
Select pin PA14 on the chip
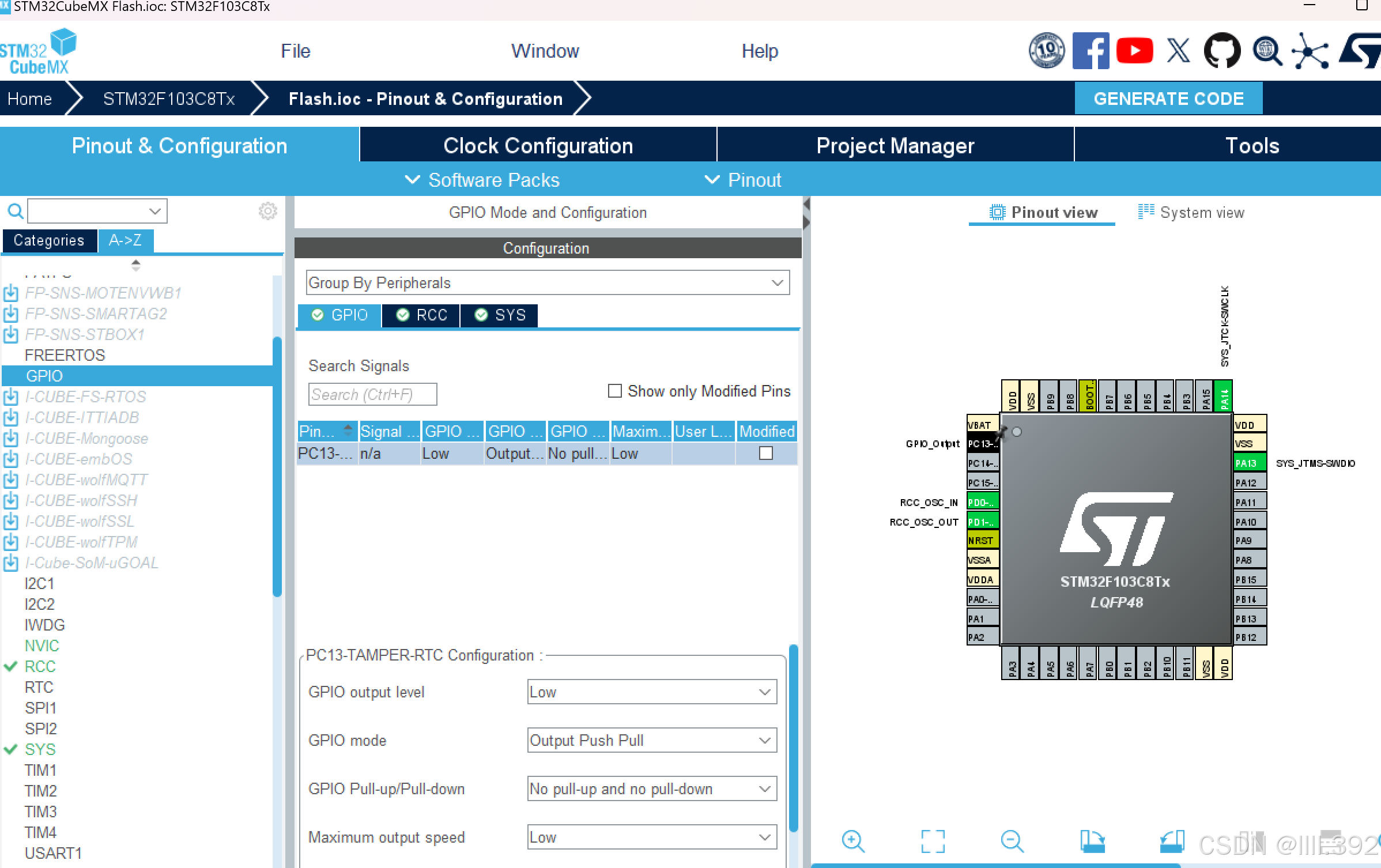click(x=1223, y=395)
